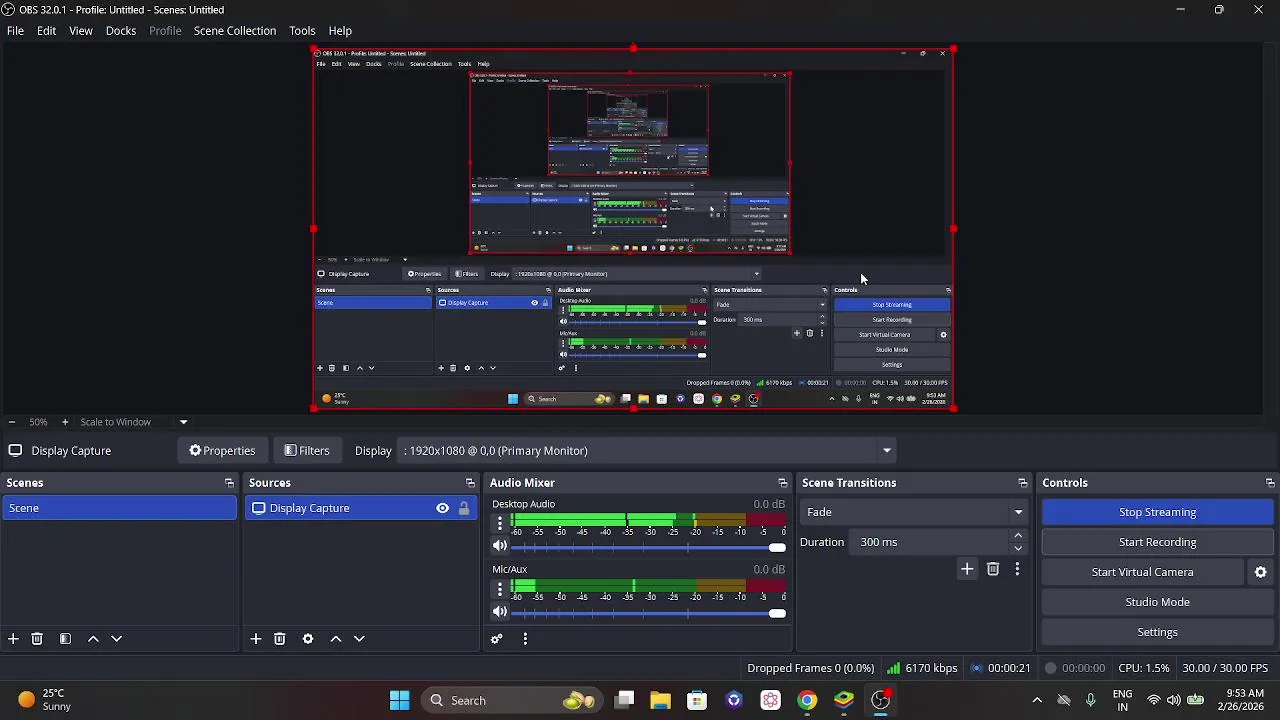Toggle Display Capture lock icon
Viewport: 1280px width, 720px height.
[464, 508]
